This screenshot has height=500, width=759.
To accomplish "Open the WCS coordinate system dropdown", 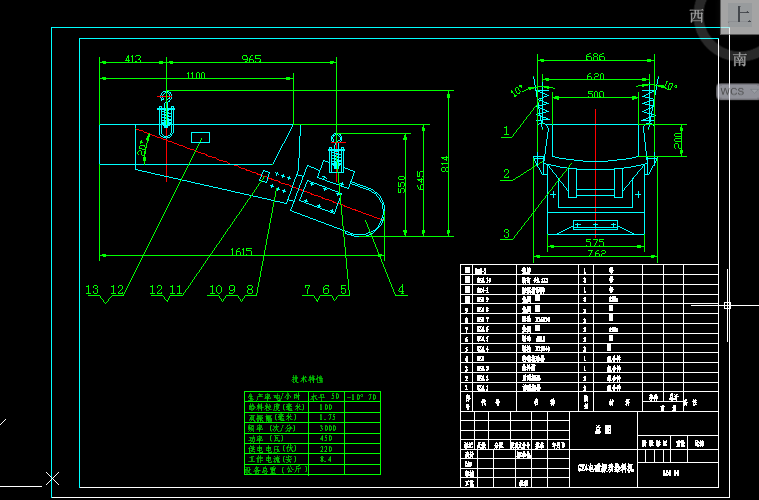I will coord(737,91).
